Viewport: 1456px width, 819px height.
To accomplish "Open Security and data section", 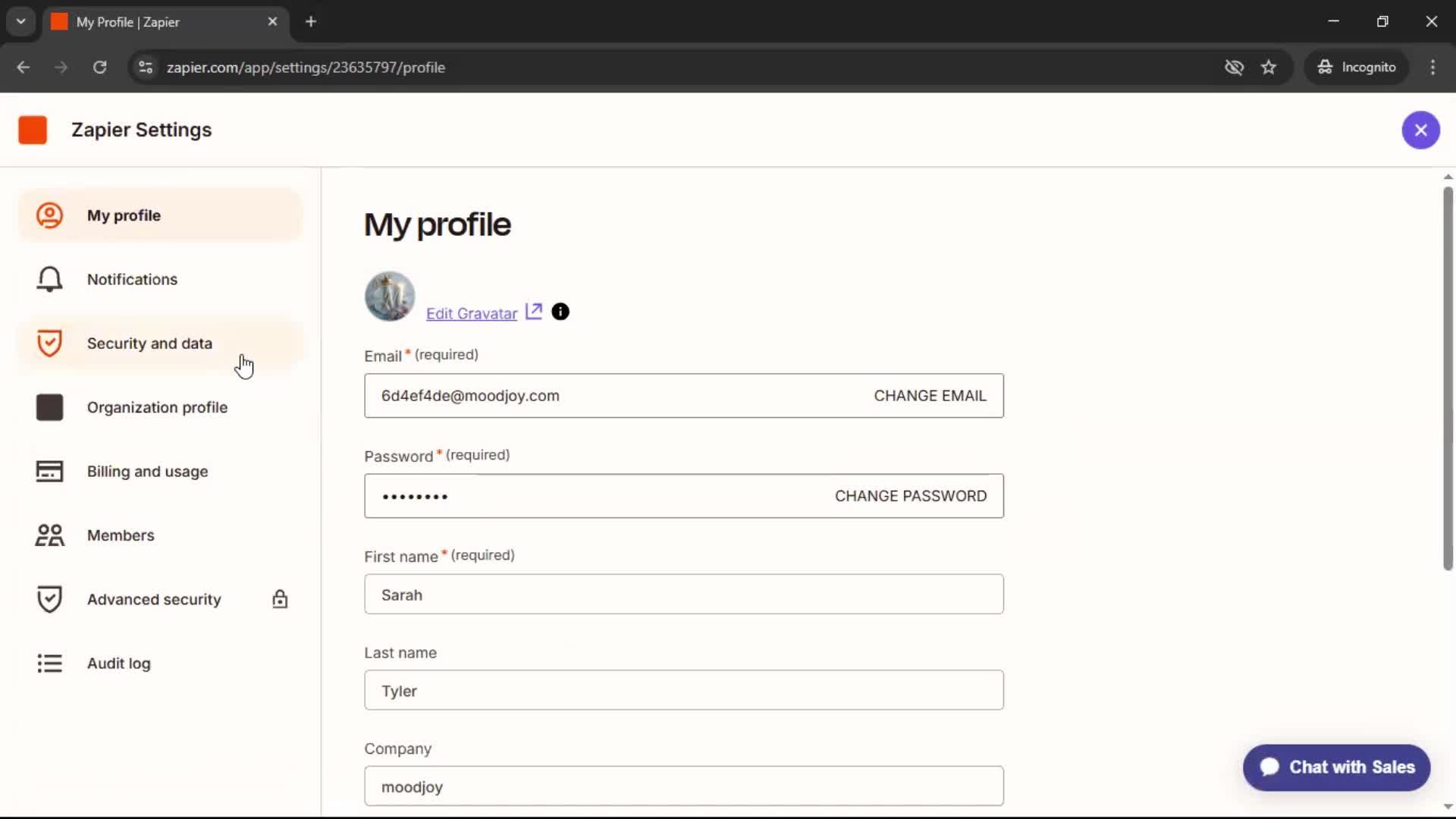I will coord(160,344).
